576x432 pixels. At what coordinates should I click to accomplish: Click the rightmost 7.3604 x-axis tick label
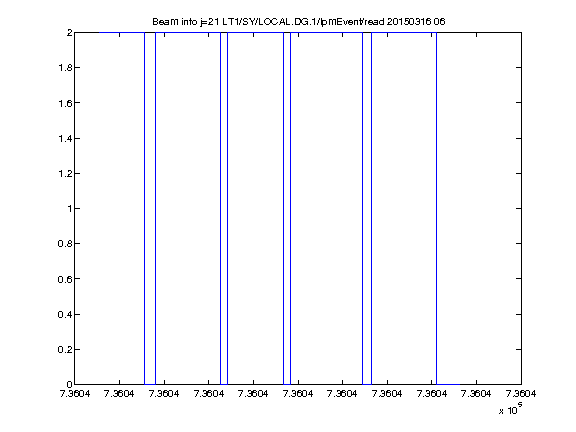[521, 394]
